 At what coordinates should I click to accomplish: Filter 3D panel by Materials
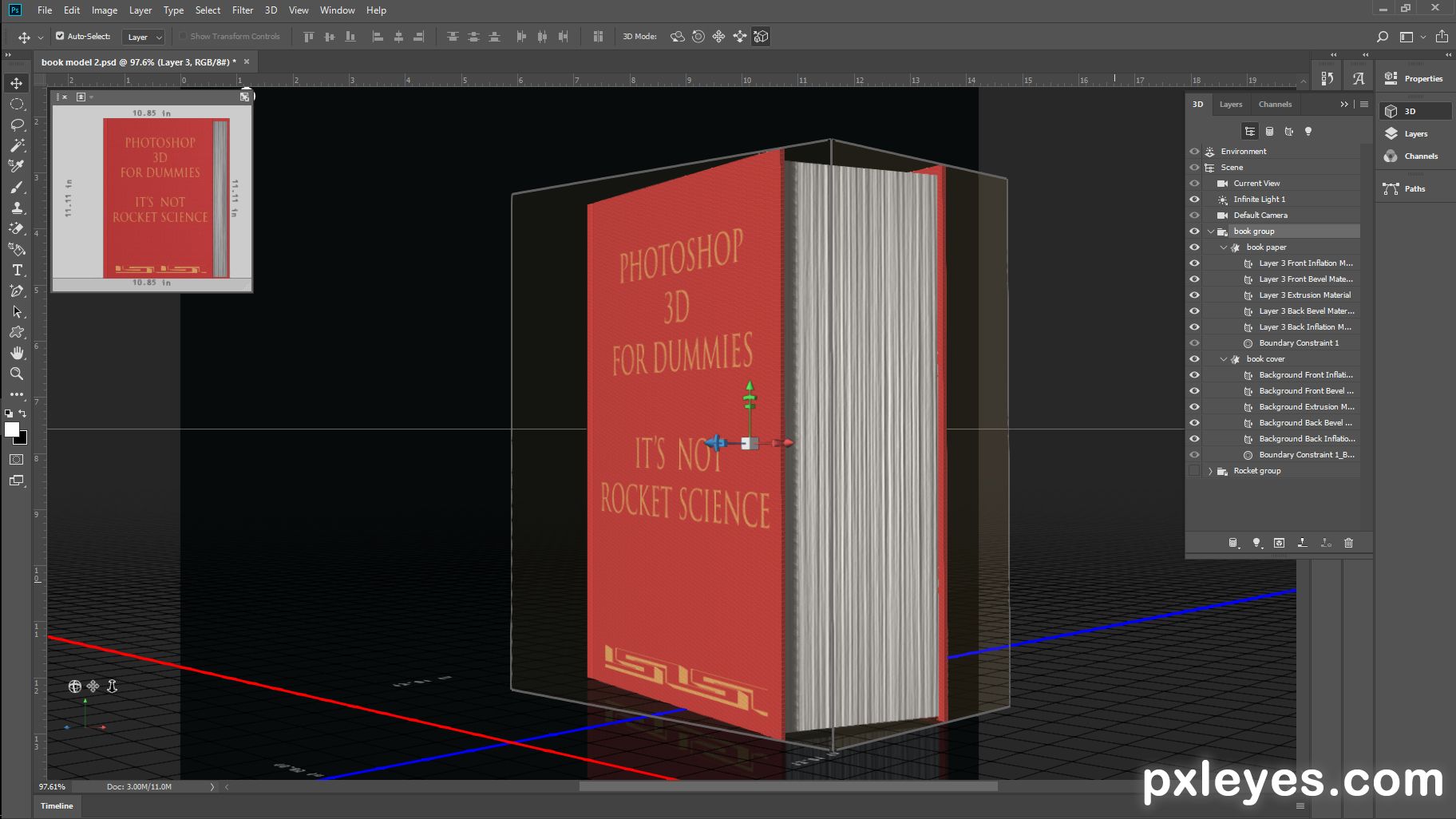[1288, 132]
